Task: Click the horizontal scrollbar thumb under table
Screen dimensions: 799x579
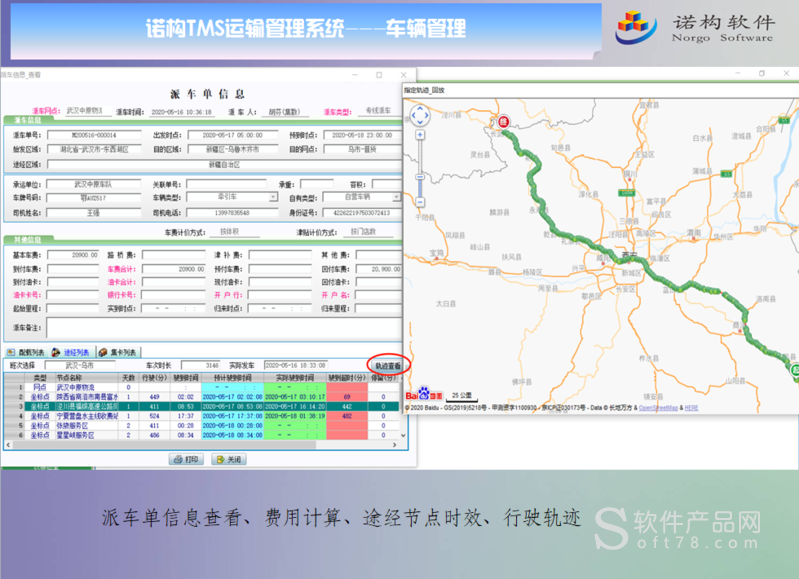Action: tap(164, 445)
